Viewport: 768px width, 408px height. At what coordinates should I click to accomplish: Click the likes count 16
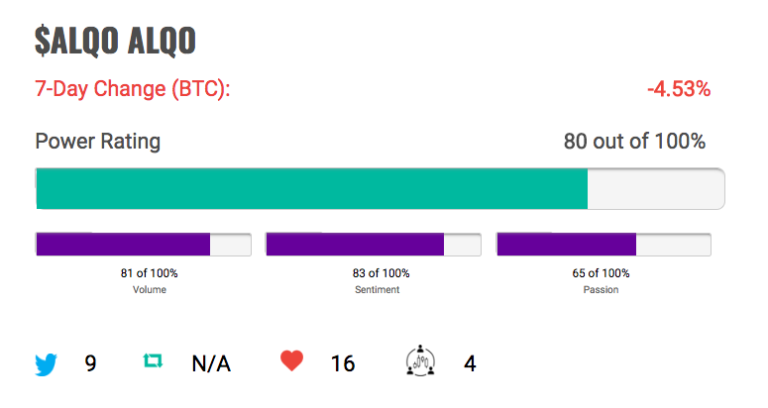[x=343, y=363]
